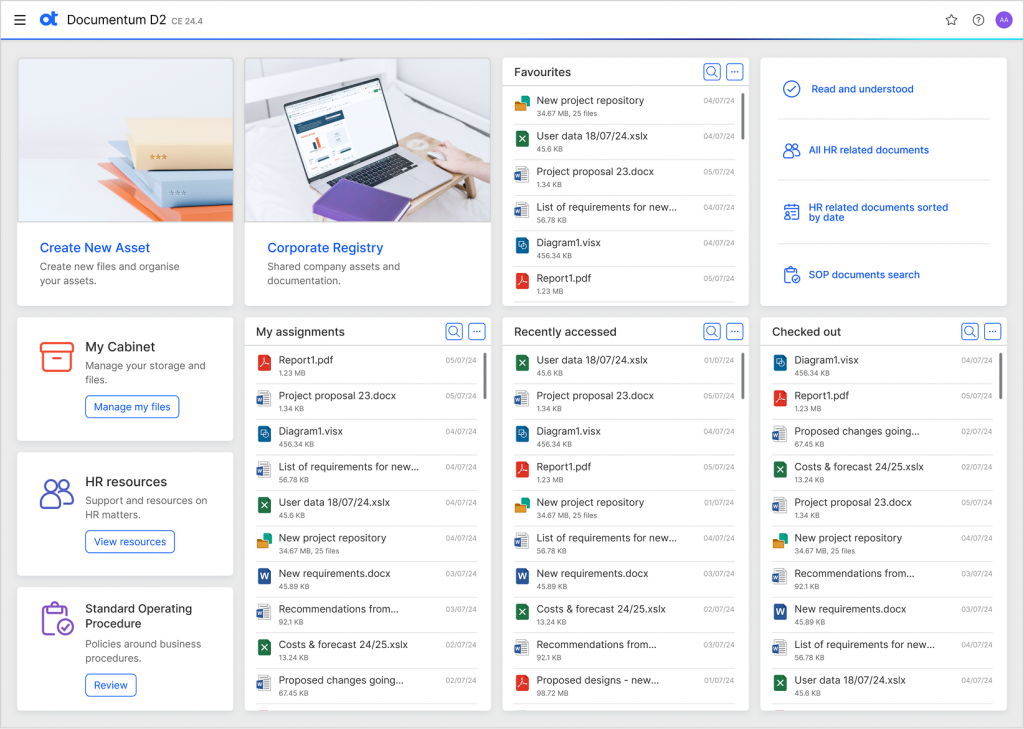Select the Read and understood shortcut
The image size is (1024, 729).
click(862, 89)
